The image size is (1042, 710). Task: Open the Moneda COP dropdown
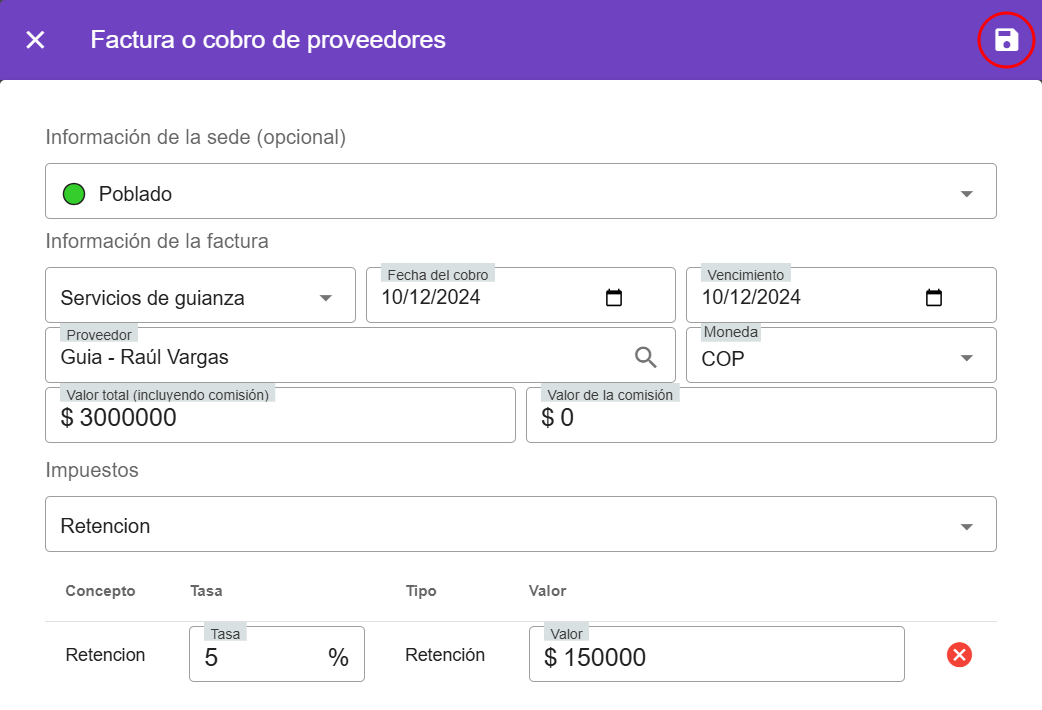tap(966, 358)
